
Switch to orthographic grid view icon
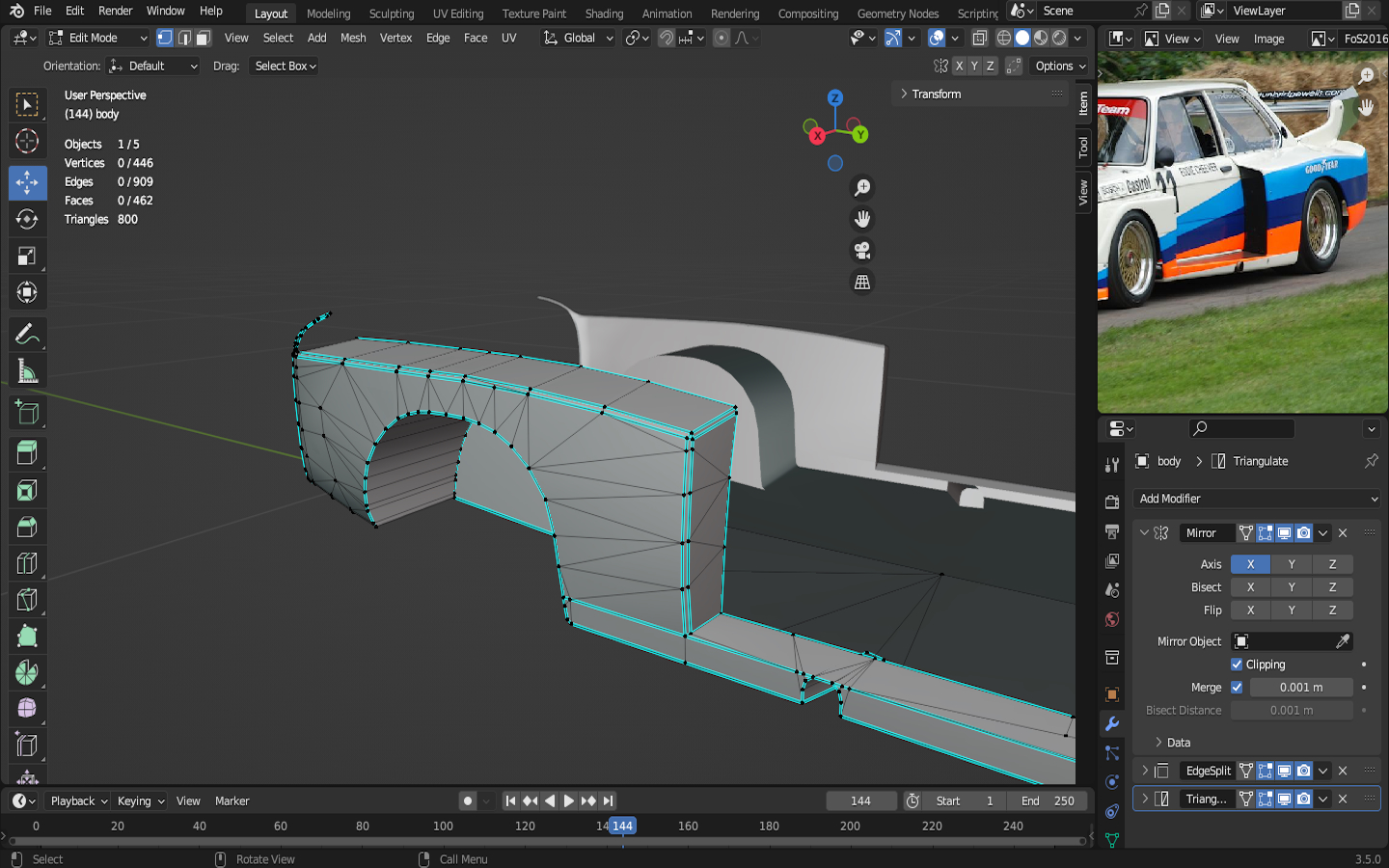point(862,283)
